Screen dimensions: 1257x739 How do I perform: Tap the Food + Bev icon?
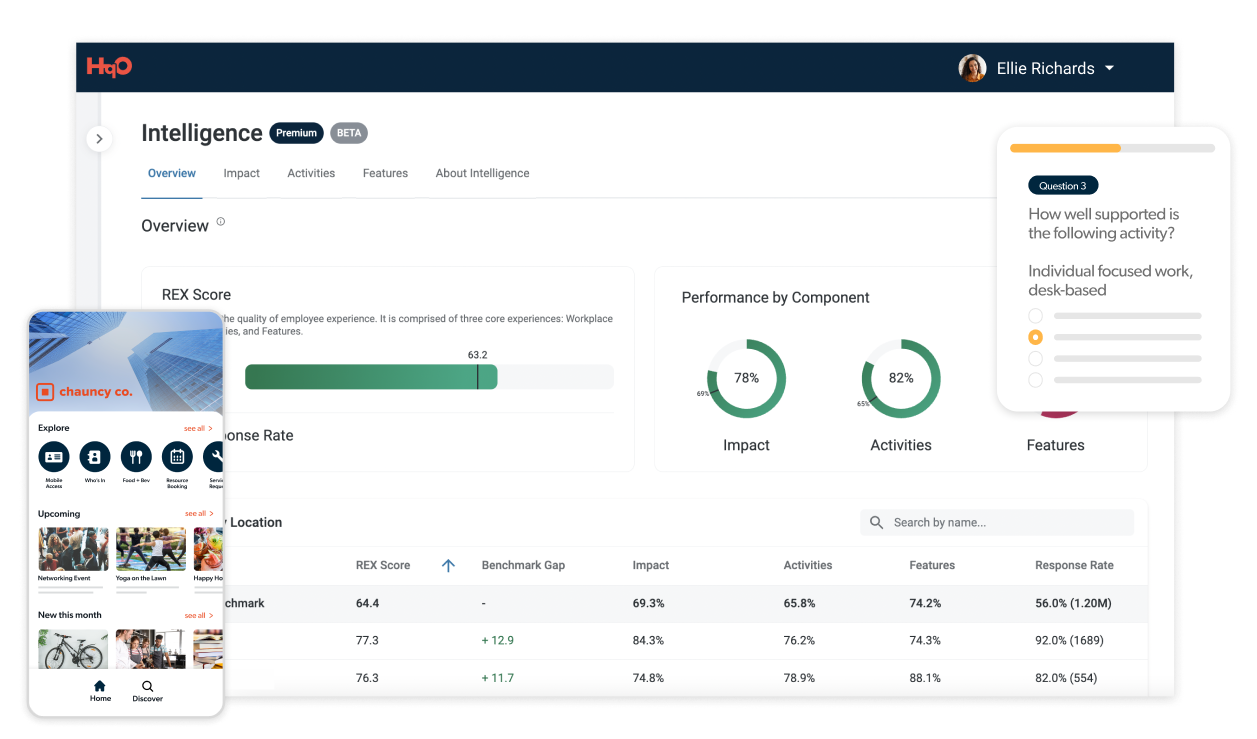pyautogui.click(x=135, y=456)
